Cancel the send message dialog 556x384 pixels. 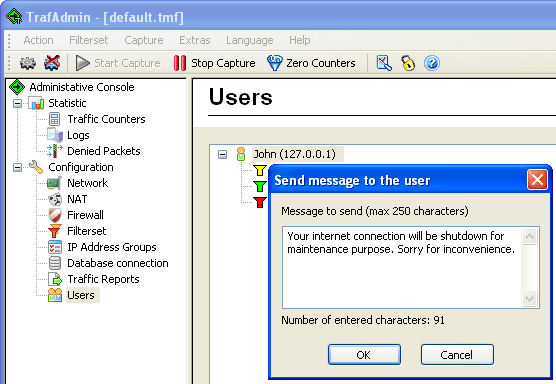coord(457,354)
